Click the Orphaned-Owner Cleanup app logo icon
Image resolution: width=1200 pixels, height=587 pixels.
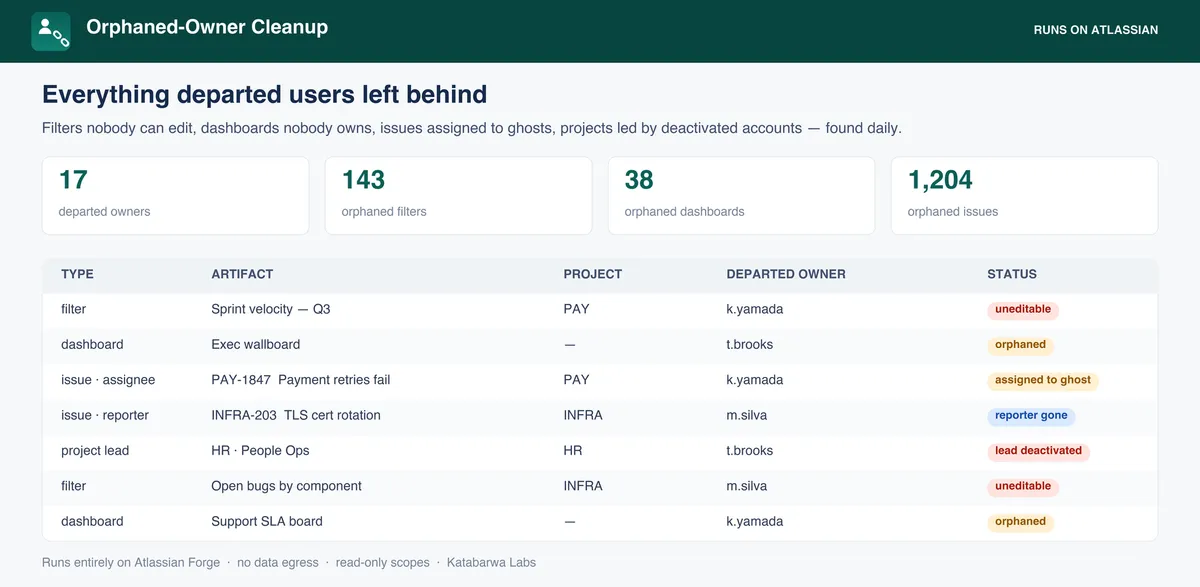click(51, 31)
